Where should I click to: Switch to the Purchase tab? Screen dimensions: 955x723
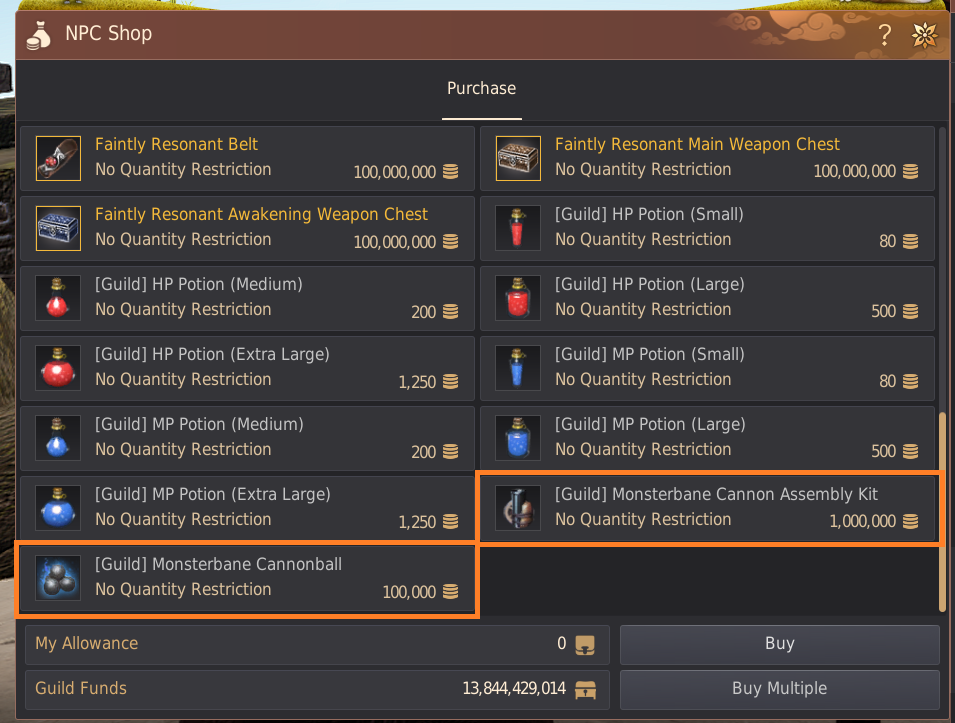[x=481, y=89]
